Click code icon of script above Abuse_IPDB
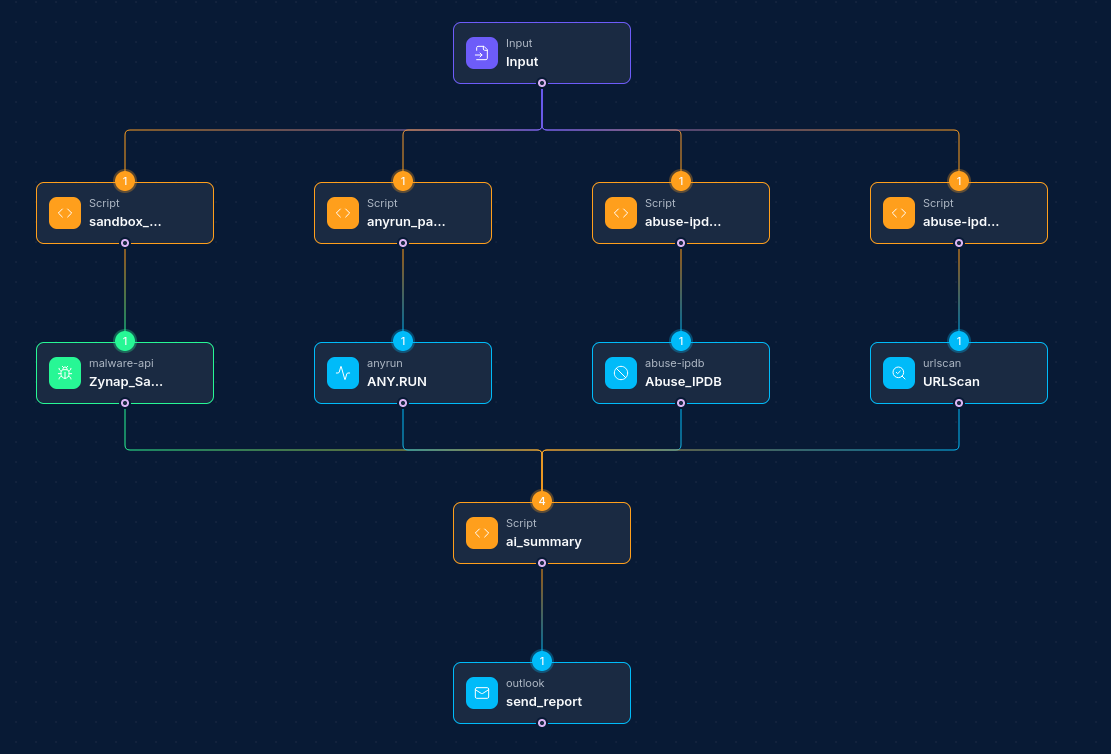Image resolution: width=1111 pixels, height=754 pixels. 621,213
